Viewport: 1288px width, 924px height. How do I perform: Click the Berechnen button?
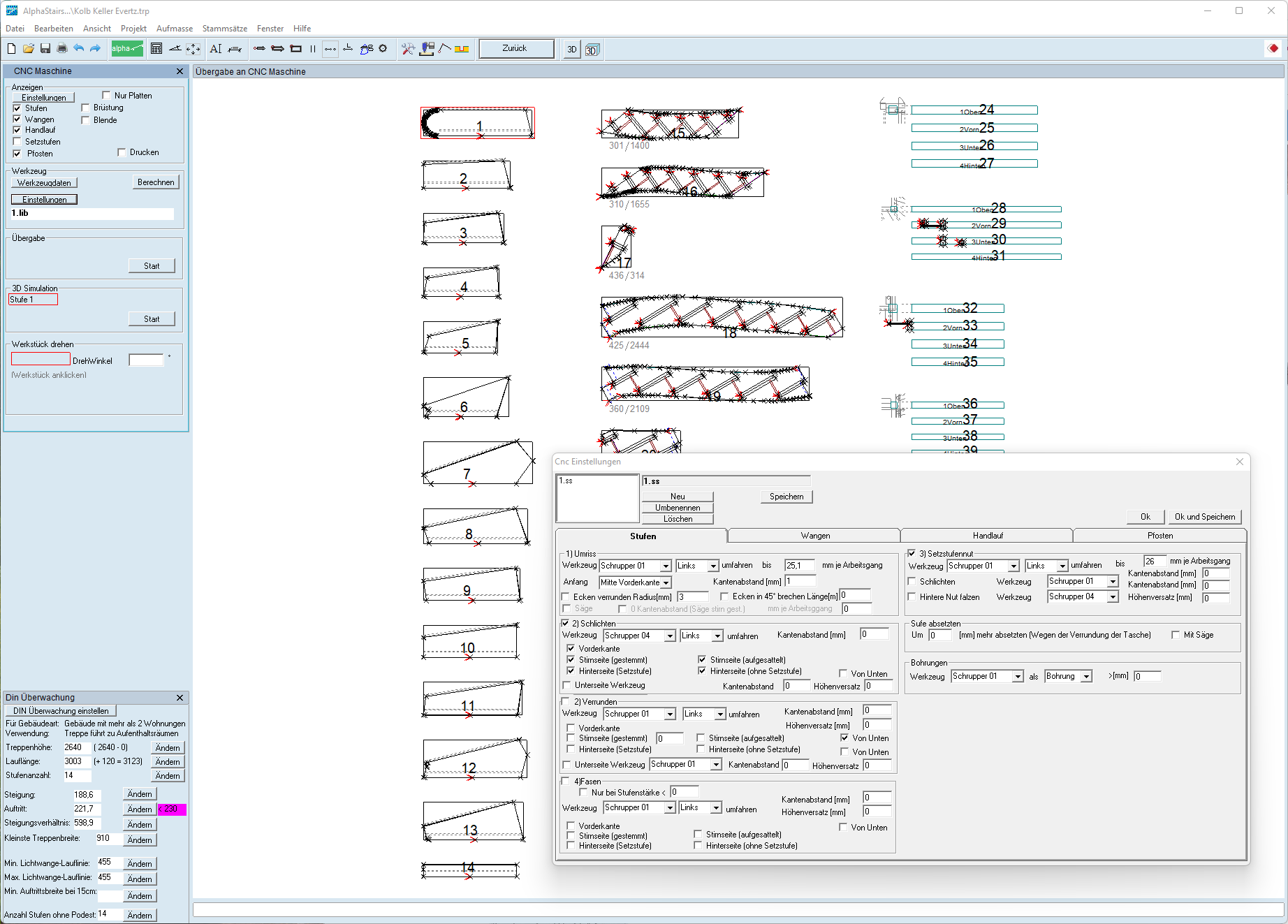tap(156, 182)
